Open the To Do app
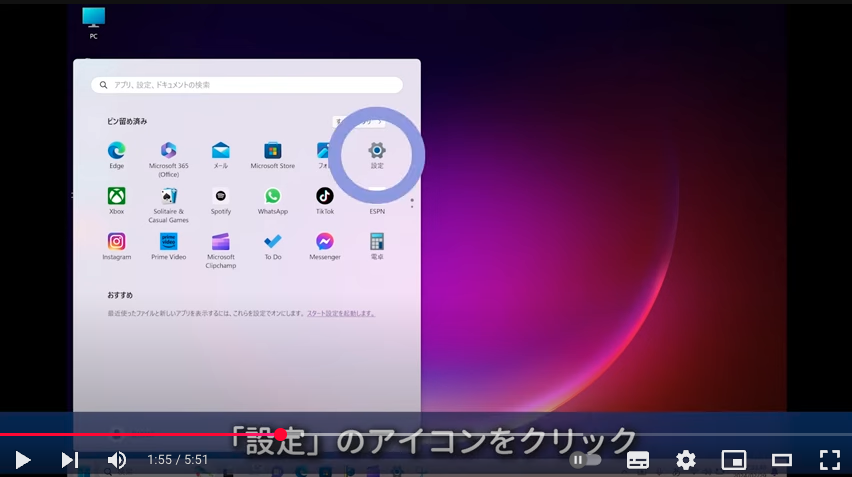852x477 pixels. (x=273, y=246)
